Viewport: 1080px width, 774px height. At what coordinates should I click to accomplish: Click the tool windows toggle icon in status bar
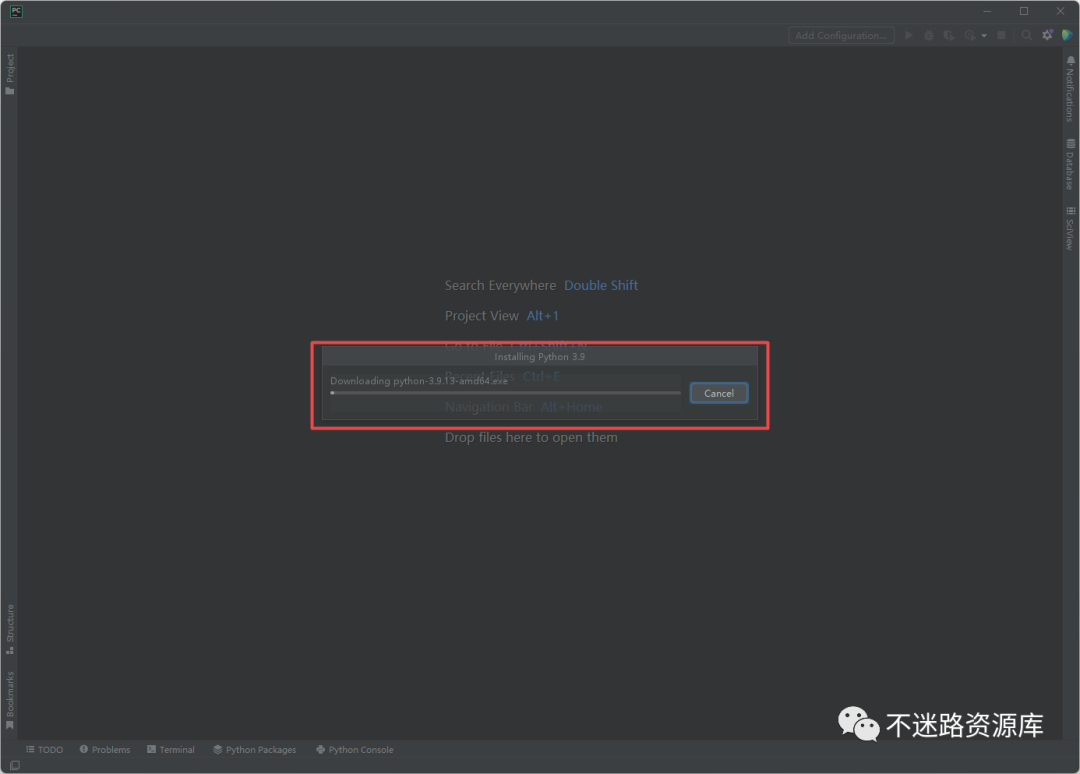[x=14, y=765]
